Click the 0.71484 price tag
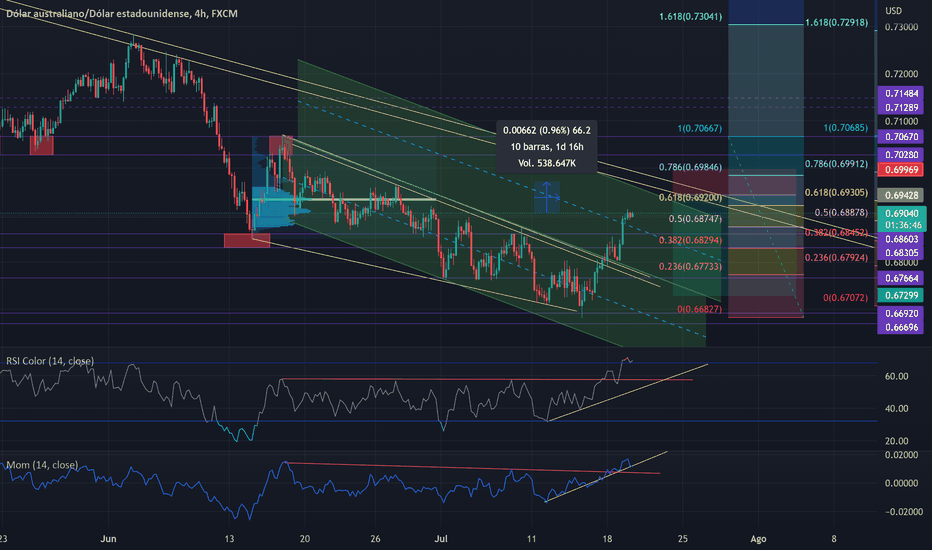 (x=900, y=93)
